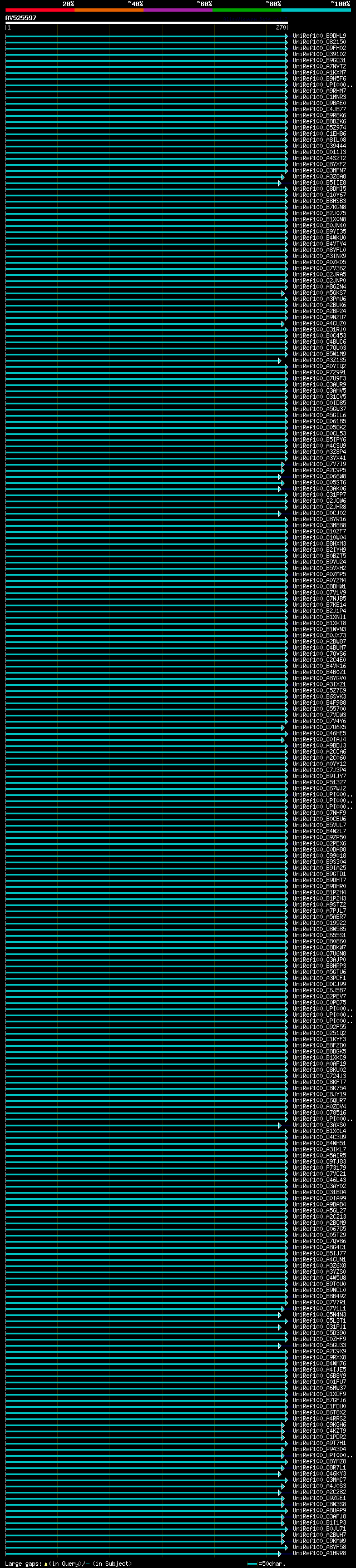Click the UniRef100_B9DHR0 hit name

pyautogui.click(x=319, y=886)
